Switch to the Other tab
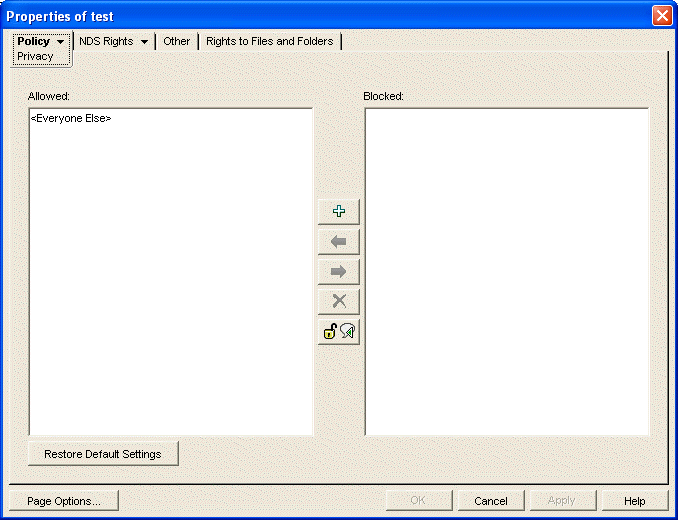This screenshot has width=678, height=520. pos(176,41)
